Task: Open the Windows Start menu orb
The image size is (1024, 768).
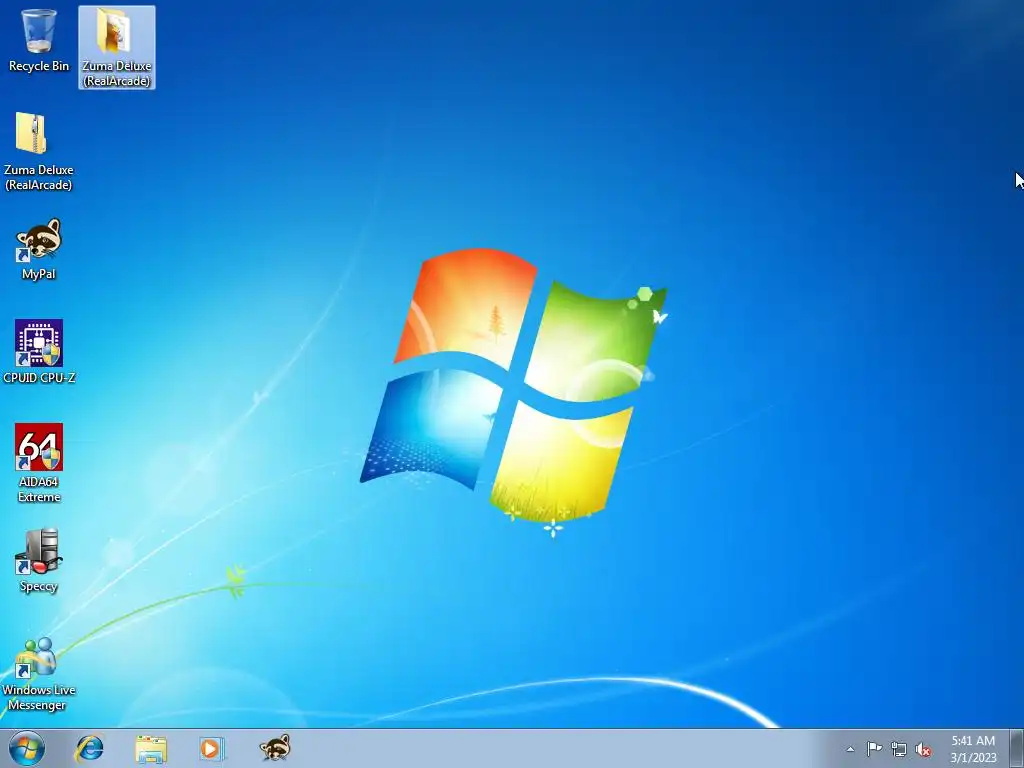Action: (27, 748)
